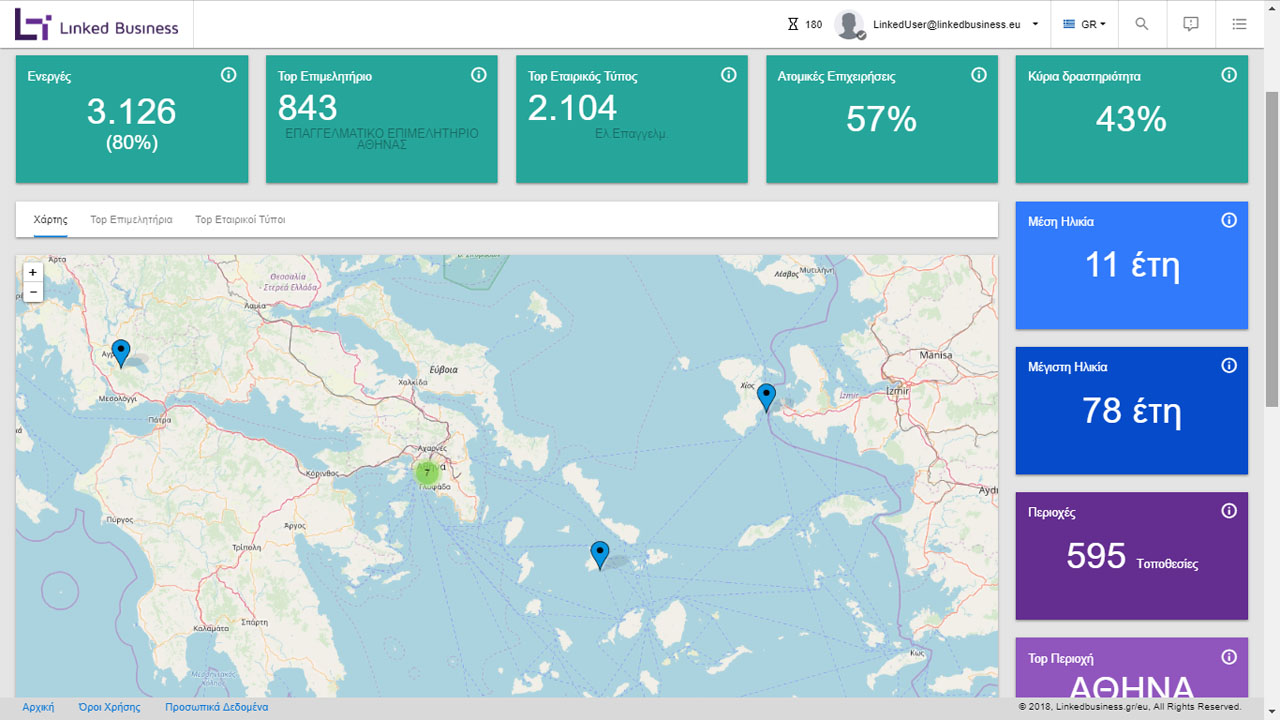Screen dimensions: 1280x720
Task: Click the ΑΘΗΝΑ top region text
Action: (x=1132, y=688)
